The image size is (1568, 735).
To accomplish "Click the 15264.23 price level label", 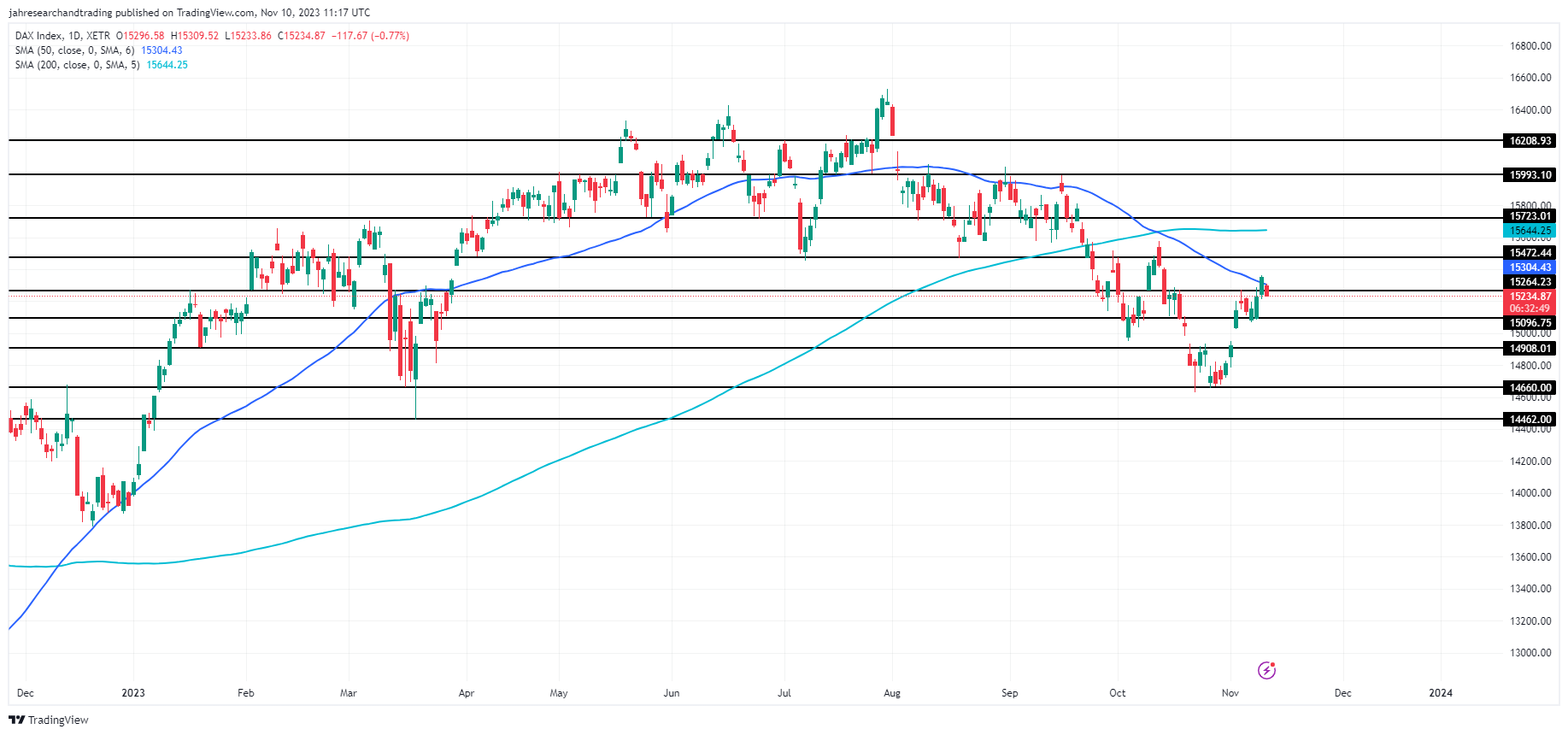I will (x=1530, y=282).
